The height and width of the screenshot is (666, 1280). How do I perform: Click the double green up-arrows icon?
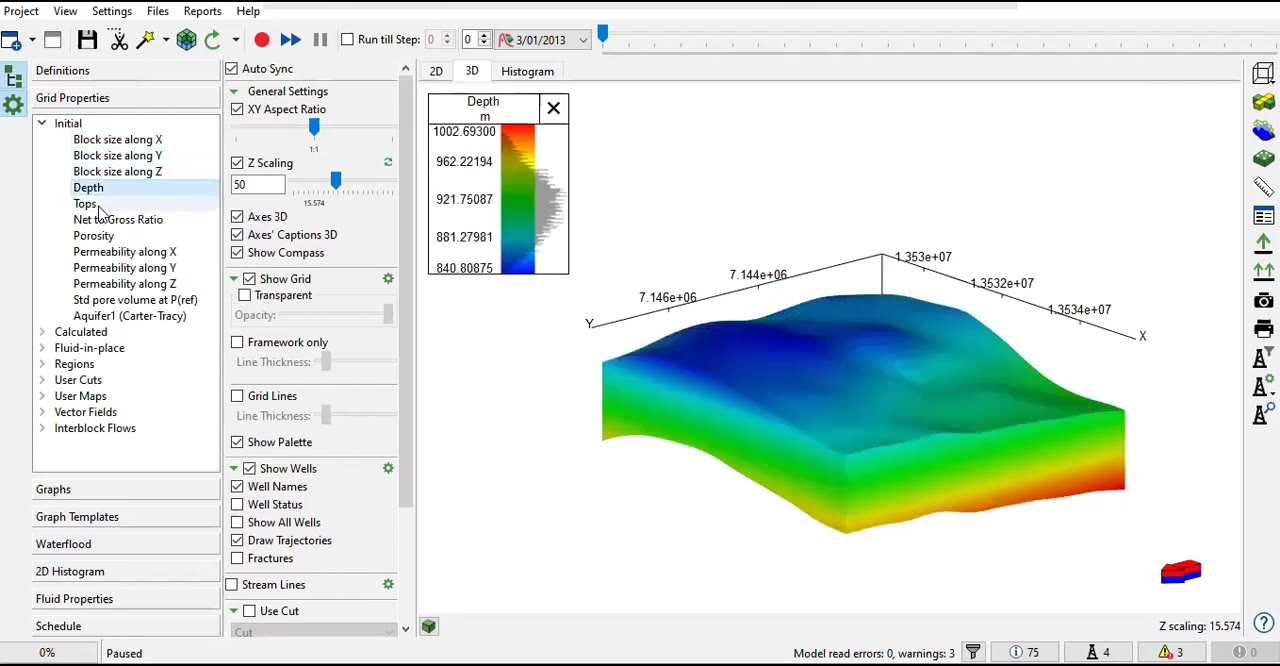point(1263,271)
